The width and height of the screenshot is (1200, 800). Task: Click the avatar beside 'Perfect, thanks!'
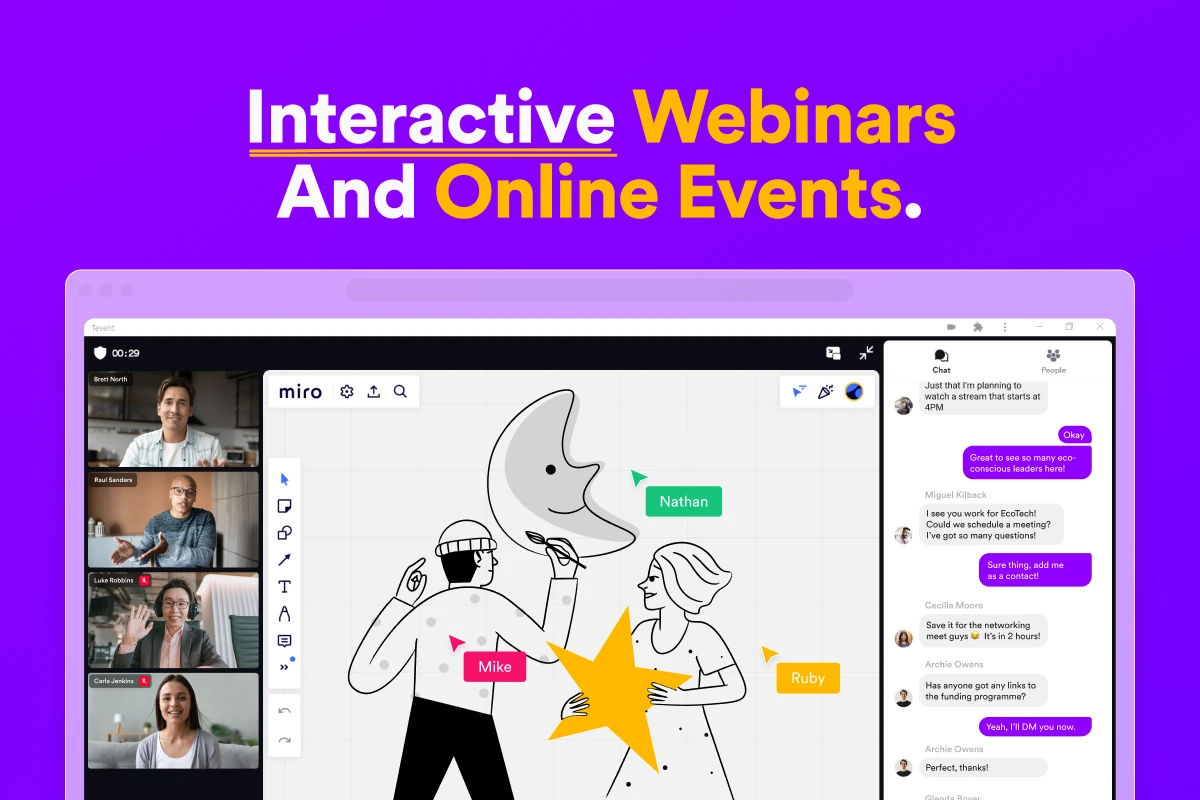[x=904, y=768]
